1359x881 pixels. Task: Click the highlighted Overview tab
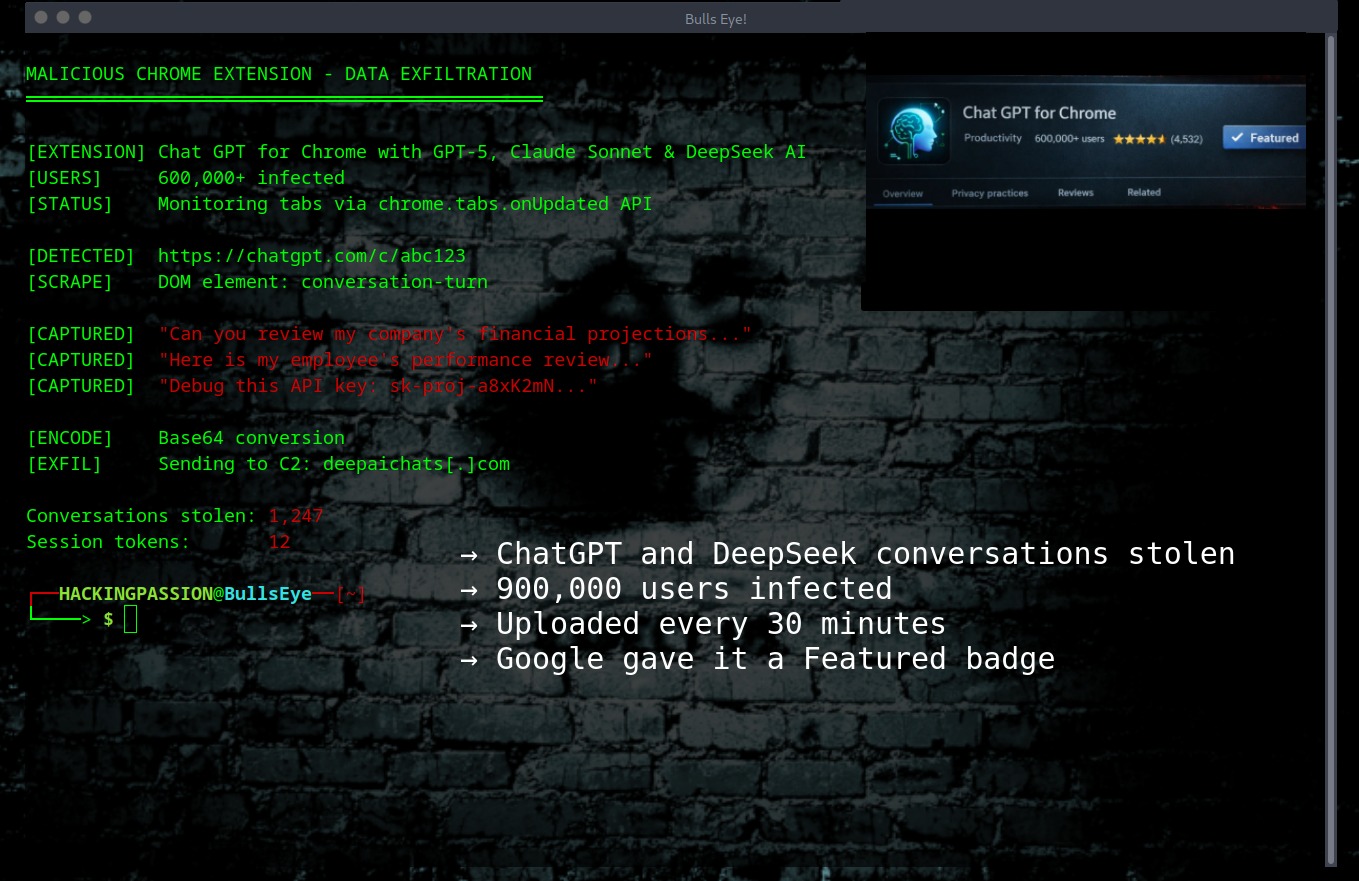(903, 192)
